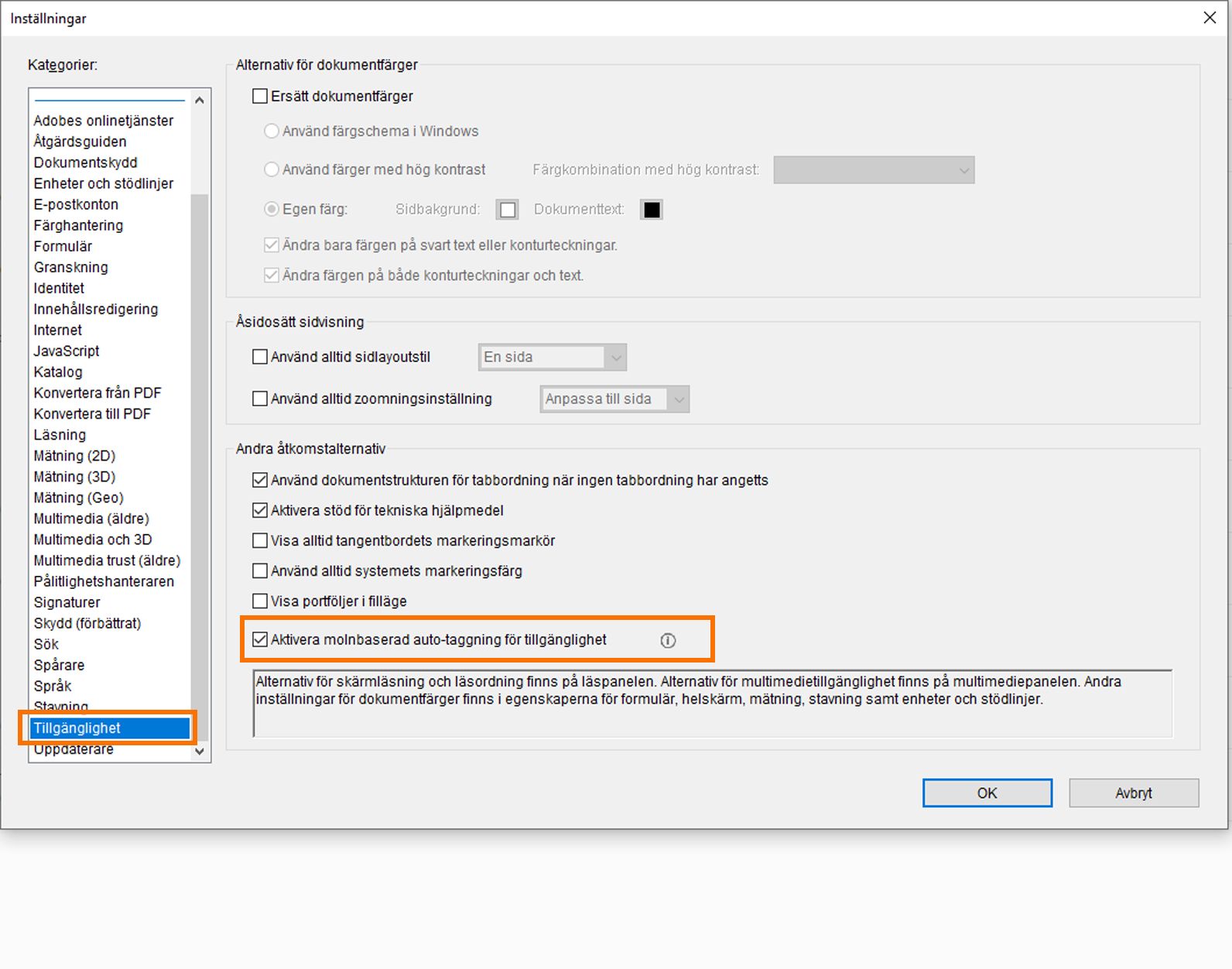
Task: Open the Anpassa till sida zoom dropdown
Action: (614, 399)
